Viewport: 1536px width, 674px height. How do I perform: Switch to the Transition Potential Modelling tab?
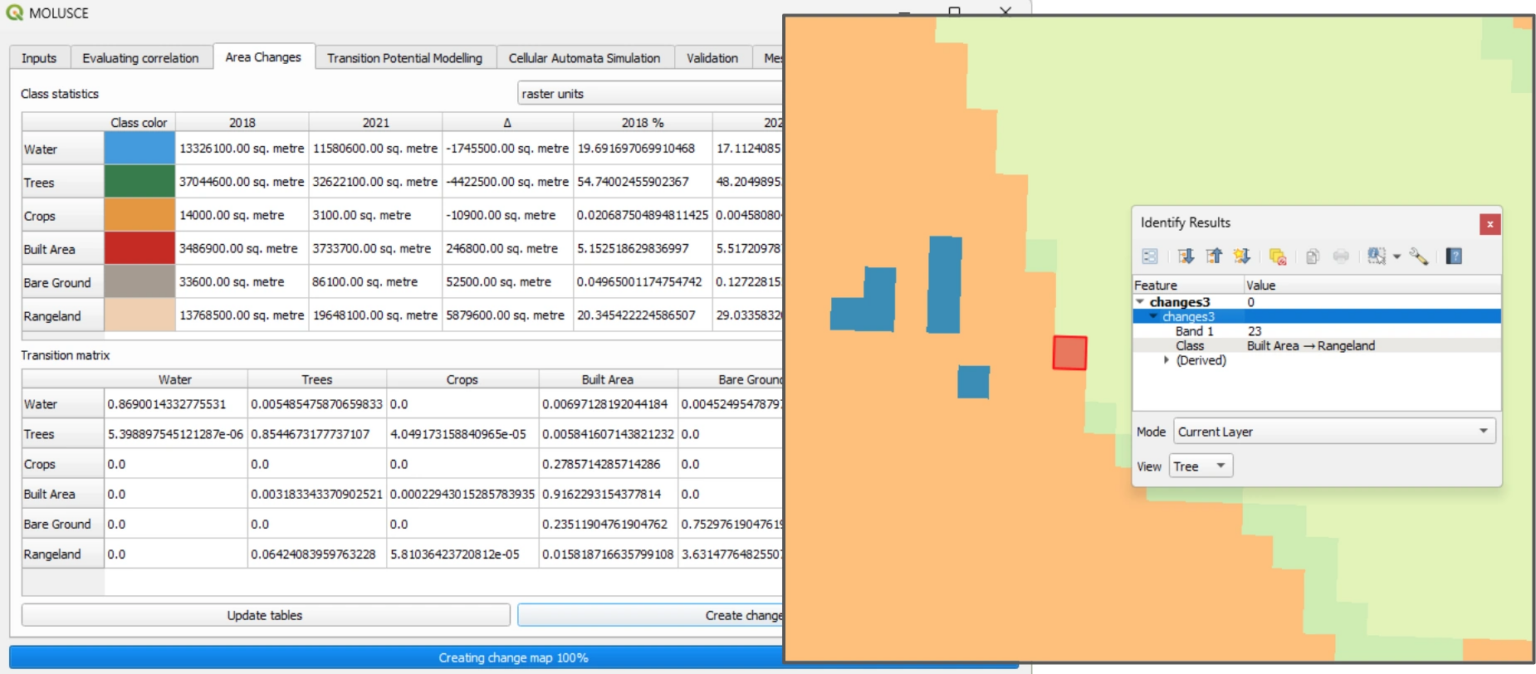pyautogui.click(x=405, y=58)
